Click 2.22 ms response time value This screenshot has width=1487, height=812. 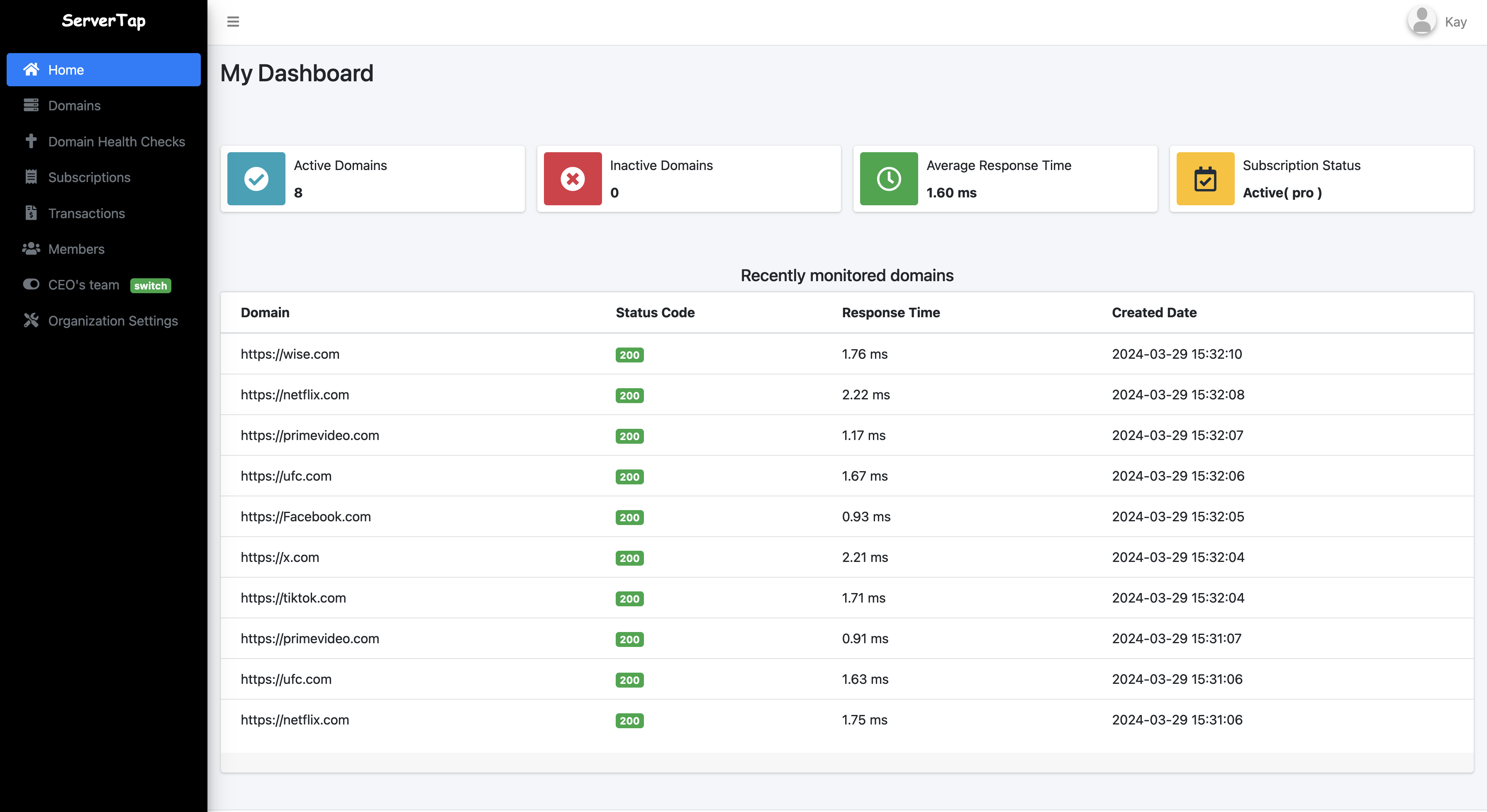click(866, 395)
